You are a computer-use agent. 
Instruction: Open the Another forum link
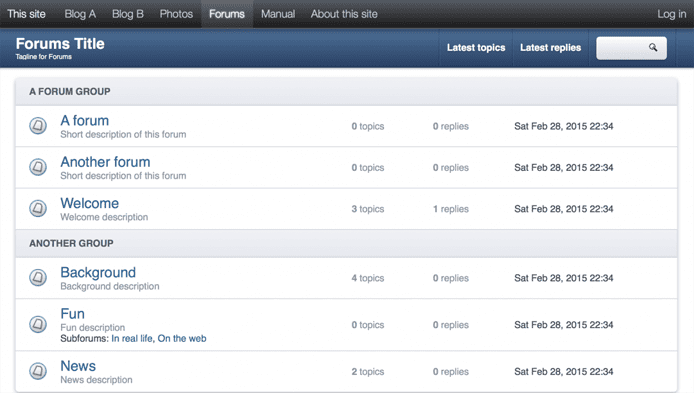[105, 162]
